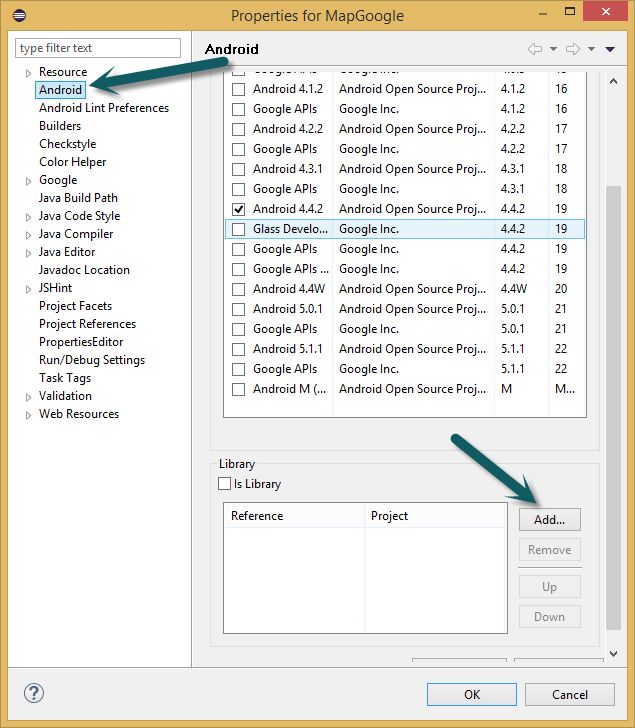Check the Android 5.0.1 target checkbox
Viewport: 635px width, 728px height.
pyautogui.click(x=238, y=309)
